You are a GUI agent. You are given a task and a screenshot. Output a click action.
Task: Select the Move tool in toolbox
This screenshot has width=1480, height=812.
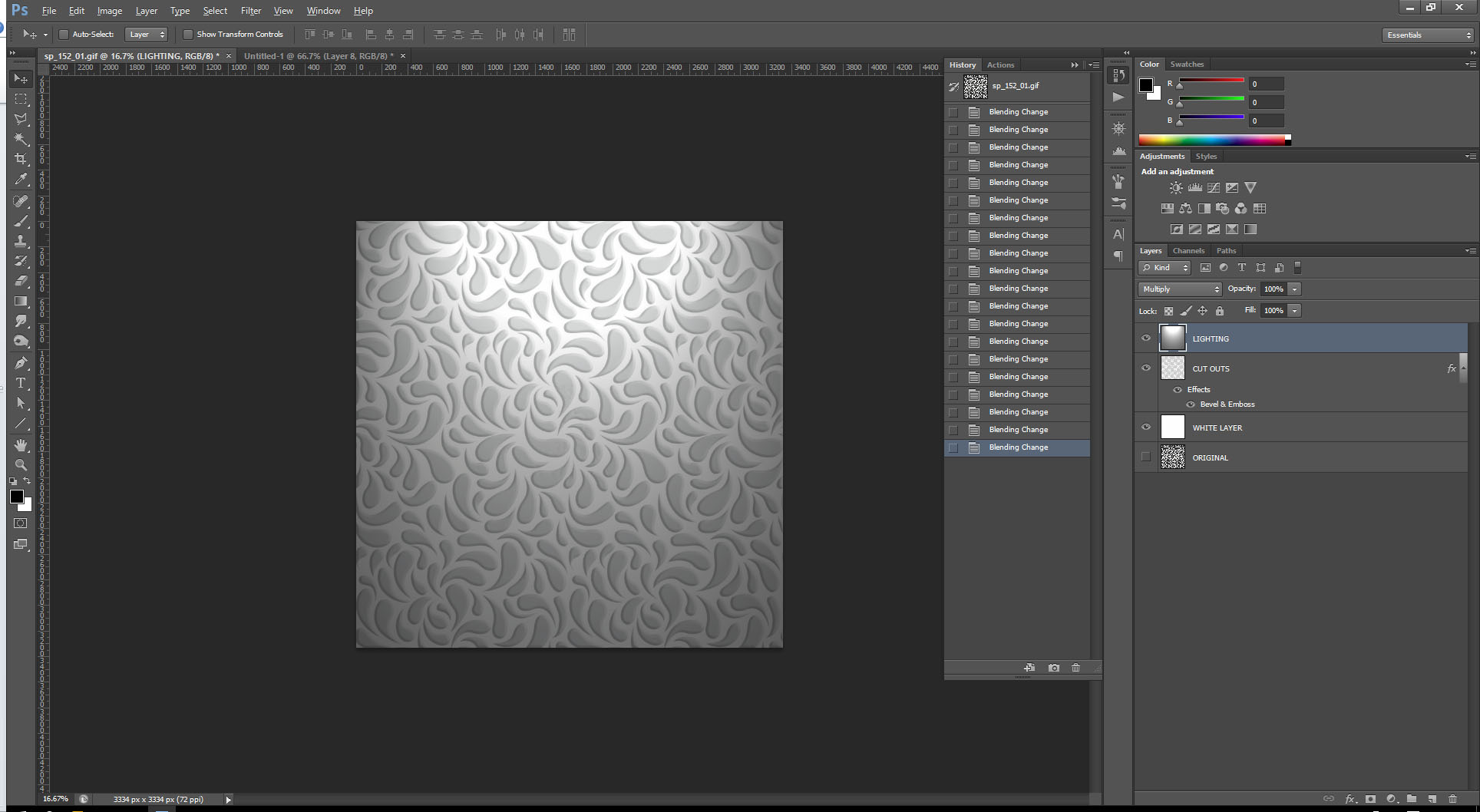click(x=21, y=79)
